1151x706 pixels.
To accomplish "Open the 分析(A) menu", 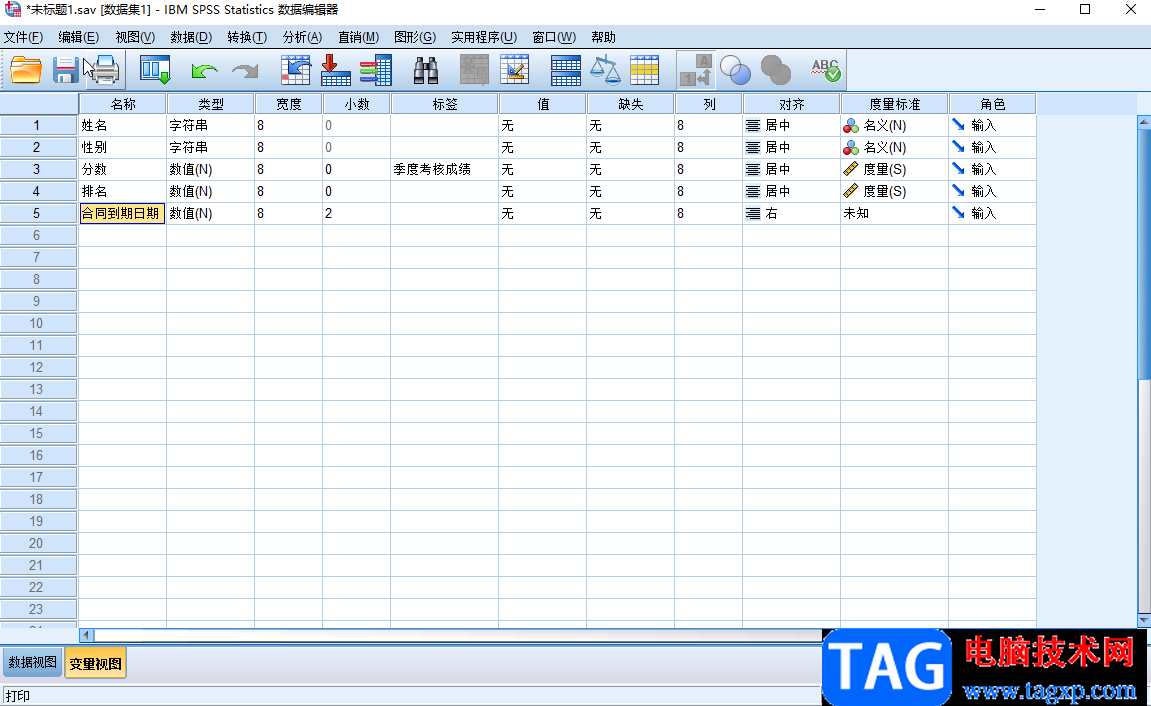I will coord(302,37).
